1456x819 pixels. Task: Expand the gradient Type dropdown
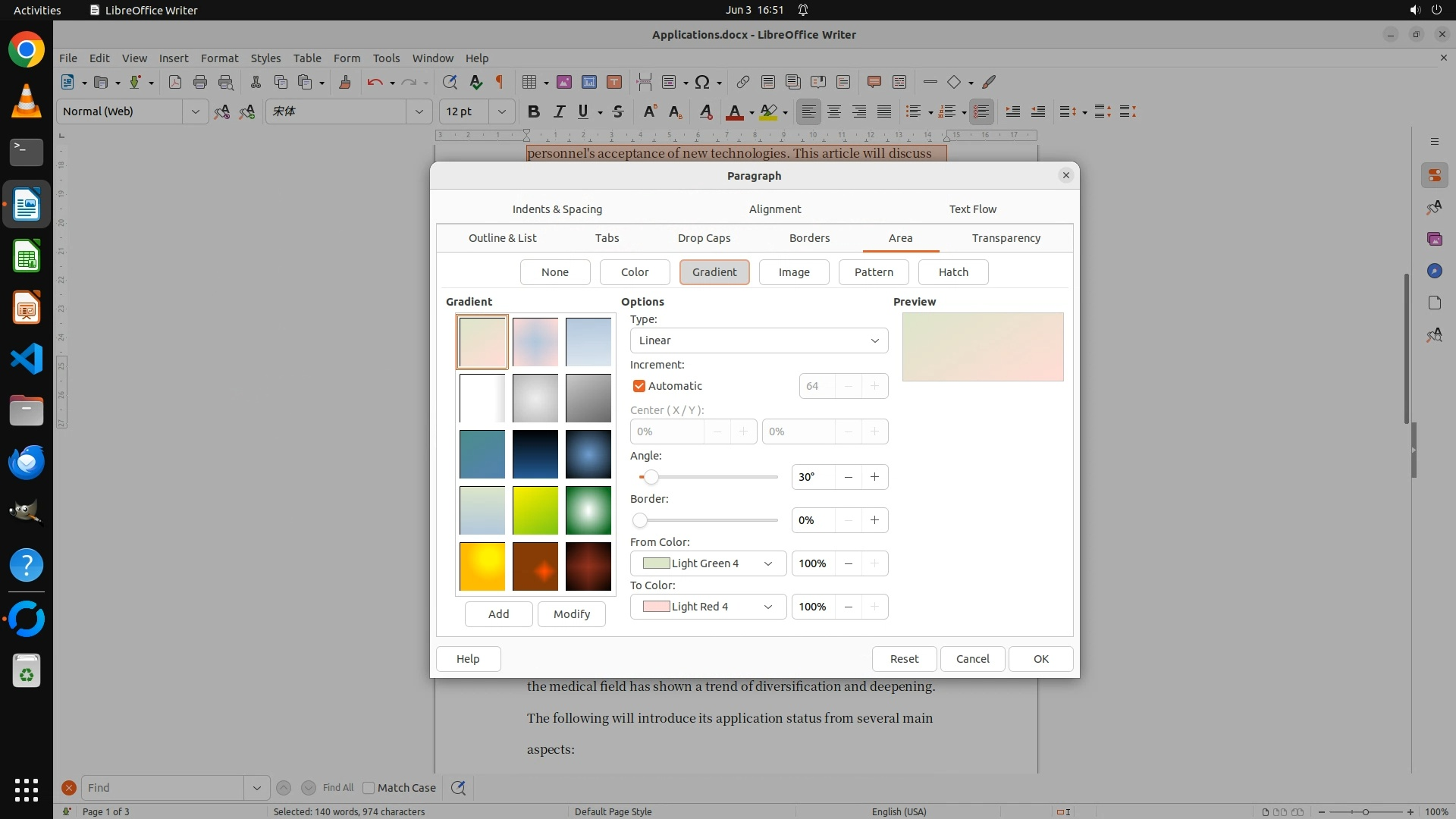click(758, 340)
